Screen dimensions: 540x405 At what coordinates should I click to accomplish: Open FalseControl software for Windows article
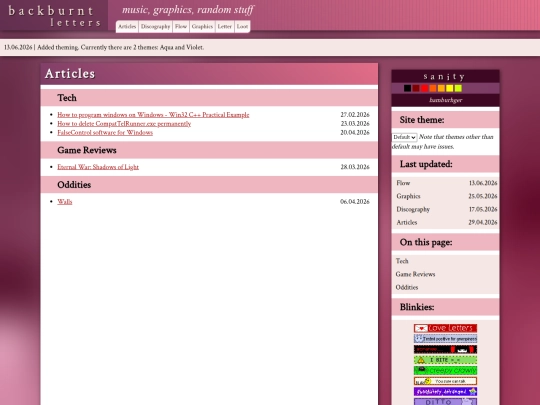105,133
